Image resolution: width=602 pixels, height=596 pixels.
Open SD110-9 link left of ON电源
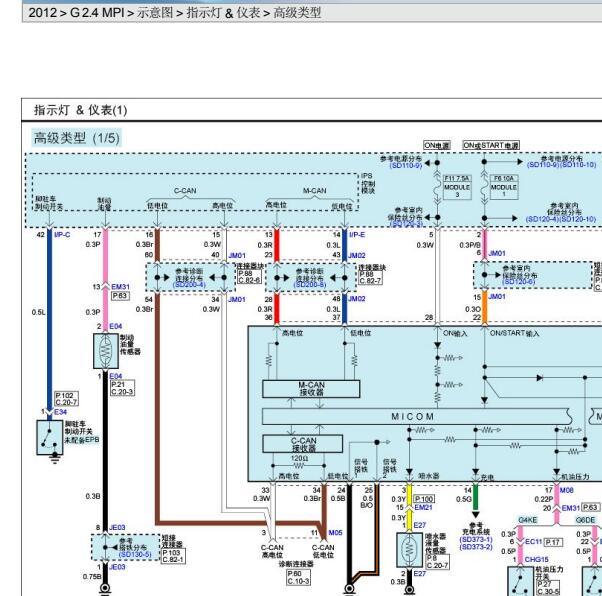(406, 165)
